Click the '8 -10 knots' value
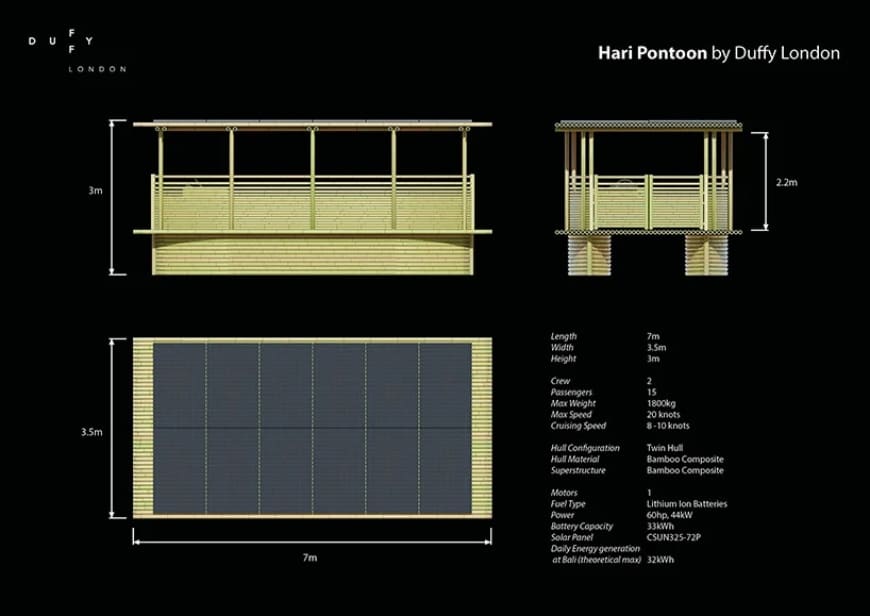Screen dimensions: 870x616 [x=668, y=426]
